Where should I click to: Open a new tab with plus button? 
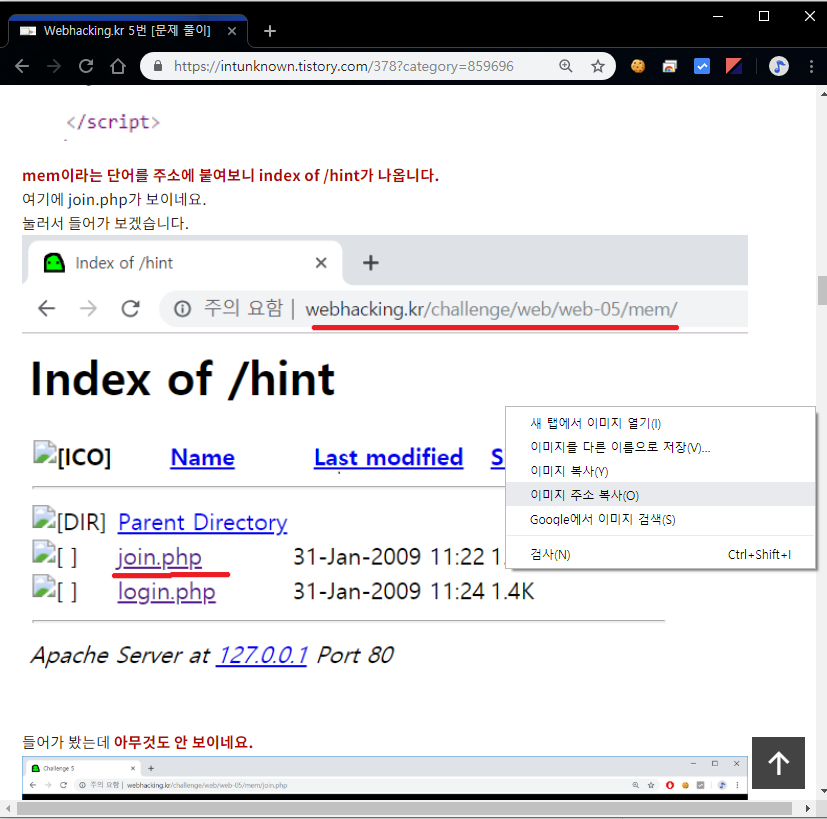click(x=270, y=31)
